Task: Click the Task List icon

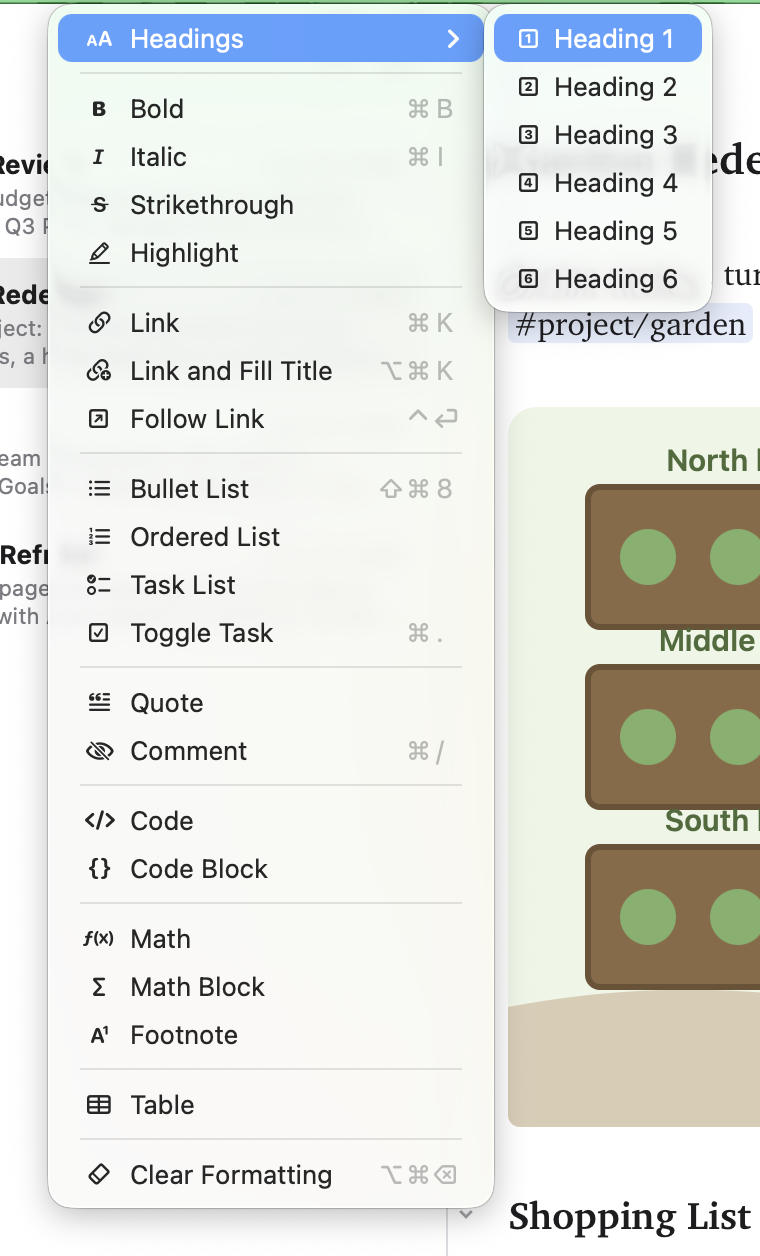Action: pyautogui.click(x=99, y=585)
